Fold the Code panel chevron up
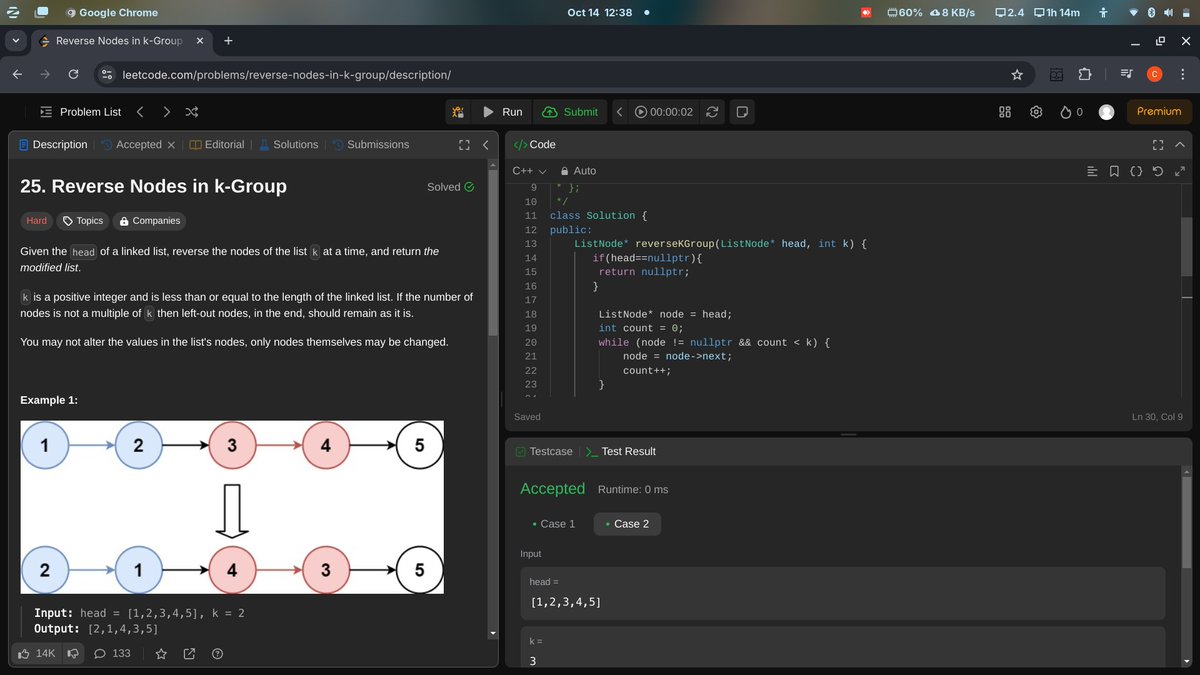Screen dimensions: 1200x675 point(1180,145)
